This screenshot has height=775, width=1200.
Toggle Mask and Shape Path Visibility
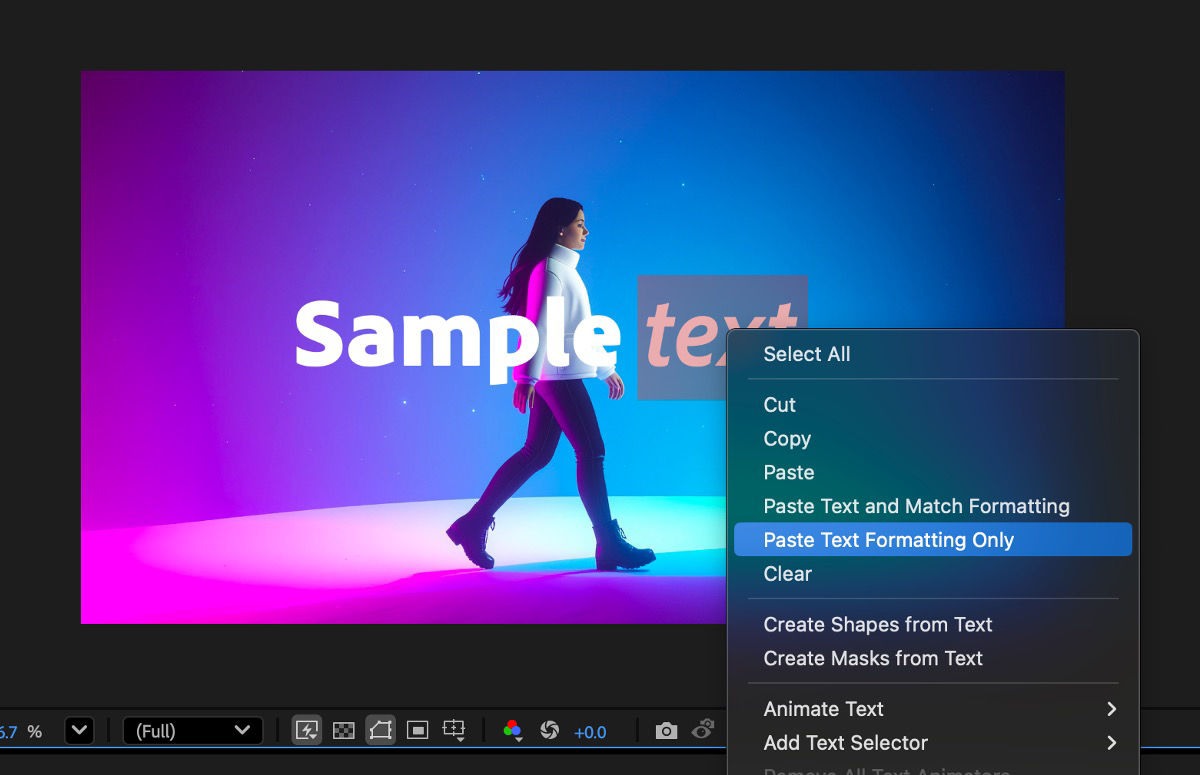click(380, 731)
